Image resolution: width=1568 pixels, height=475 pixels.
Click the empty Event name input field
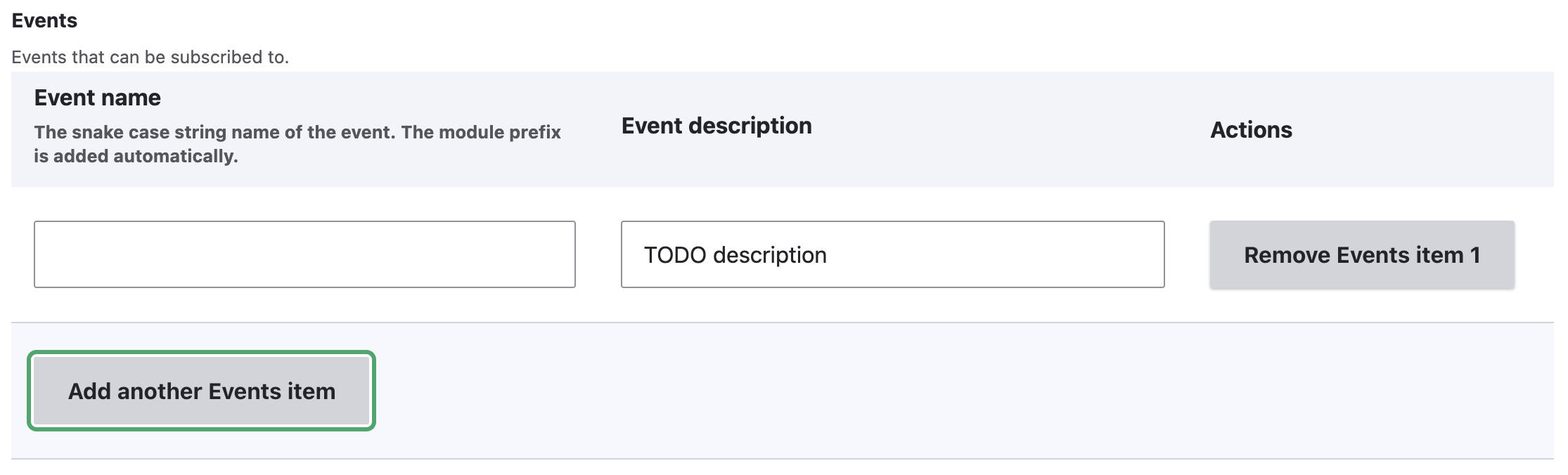point(304,254)
